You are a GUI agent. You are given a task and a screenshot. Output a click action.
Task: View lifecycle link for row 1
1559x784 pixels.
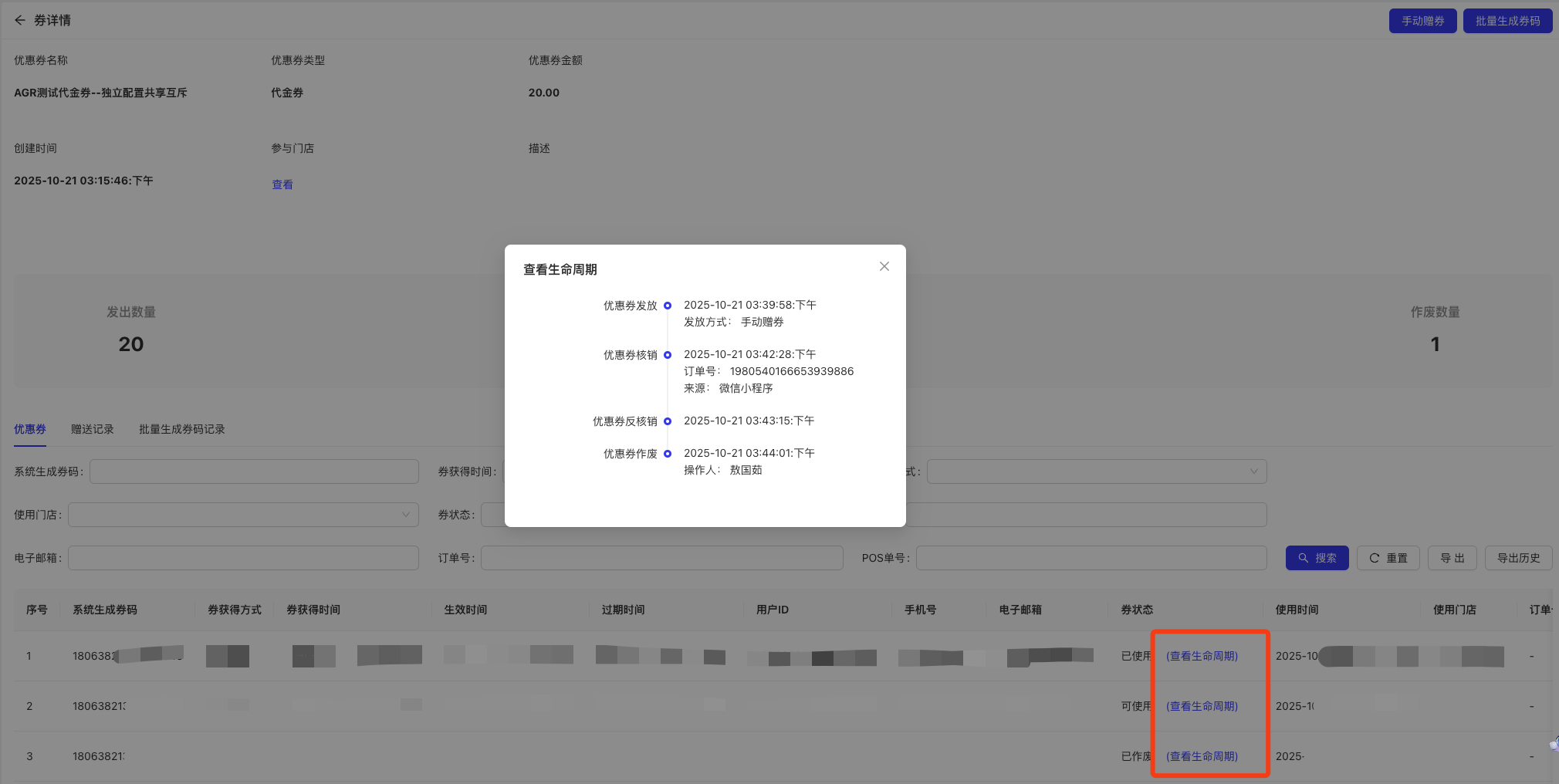click(x=1202, y=656)
